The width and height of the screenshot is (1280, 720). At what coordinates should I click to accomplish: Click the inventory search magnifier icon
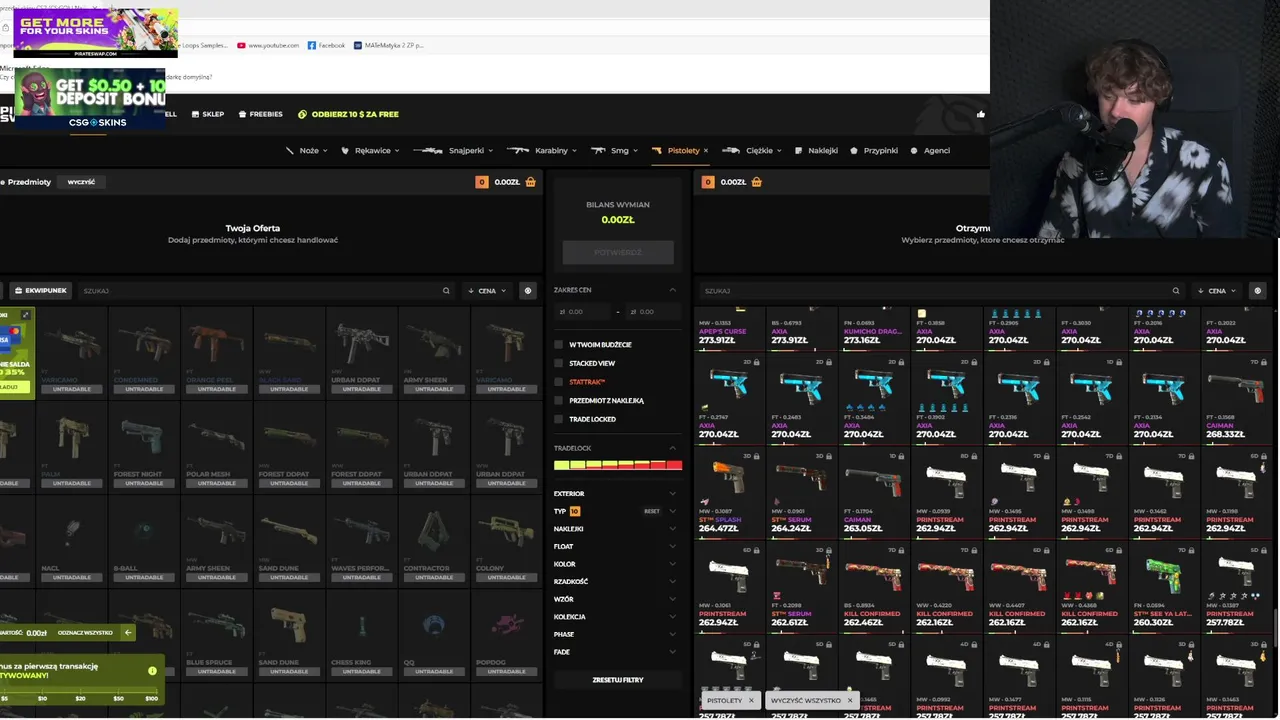tap(446, 291)
